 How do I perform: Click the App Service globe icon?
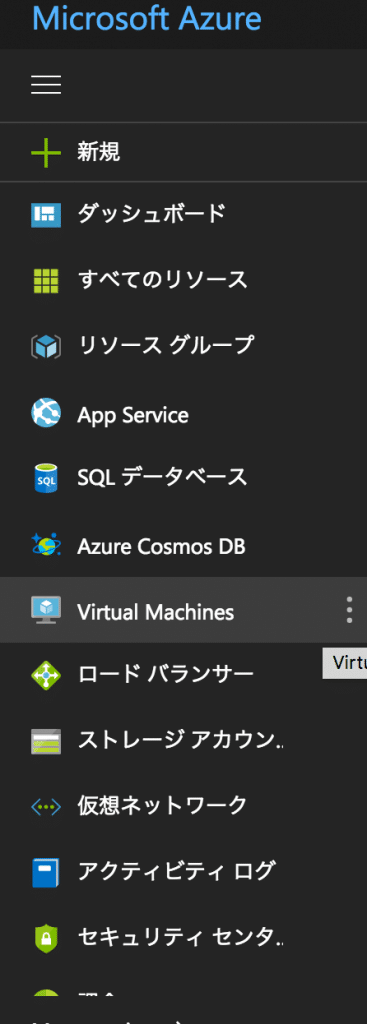pos(46,414)
